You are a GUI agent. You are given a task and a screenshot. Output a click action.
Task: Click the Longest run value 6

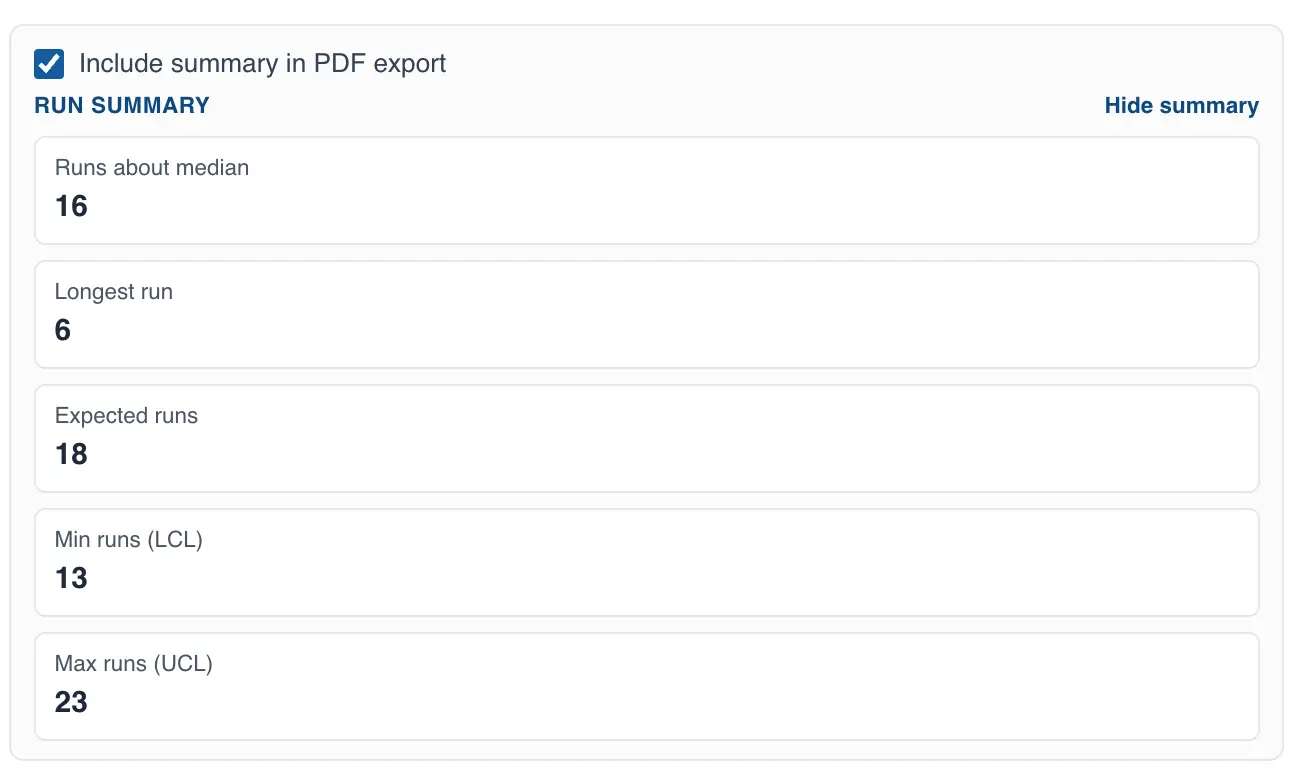(63, 330)
